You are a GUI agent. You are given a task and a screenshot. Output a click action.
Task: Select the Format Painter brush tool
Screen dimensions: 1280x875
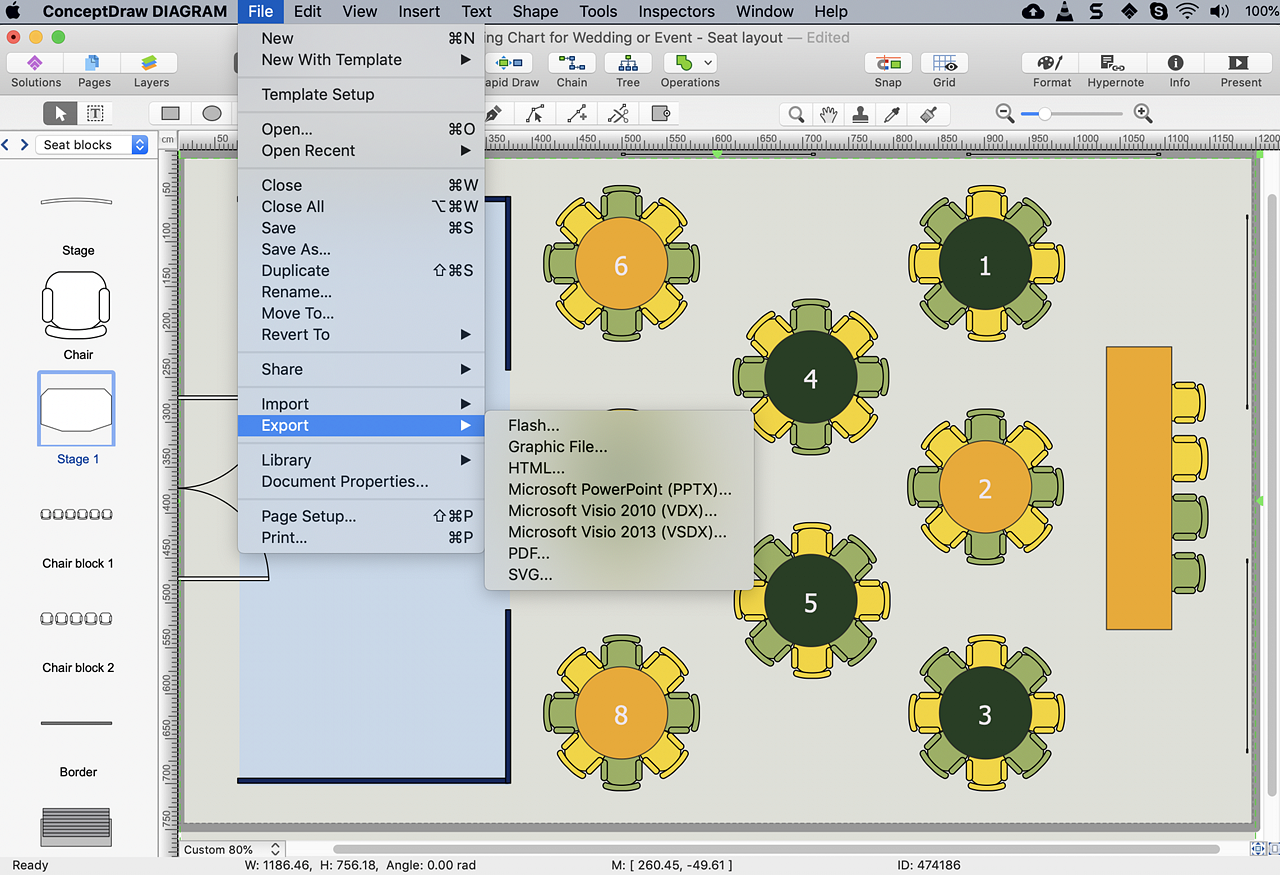pos(928,114)
